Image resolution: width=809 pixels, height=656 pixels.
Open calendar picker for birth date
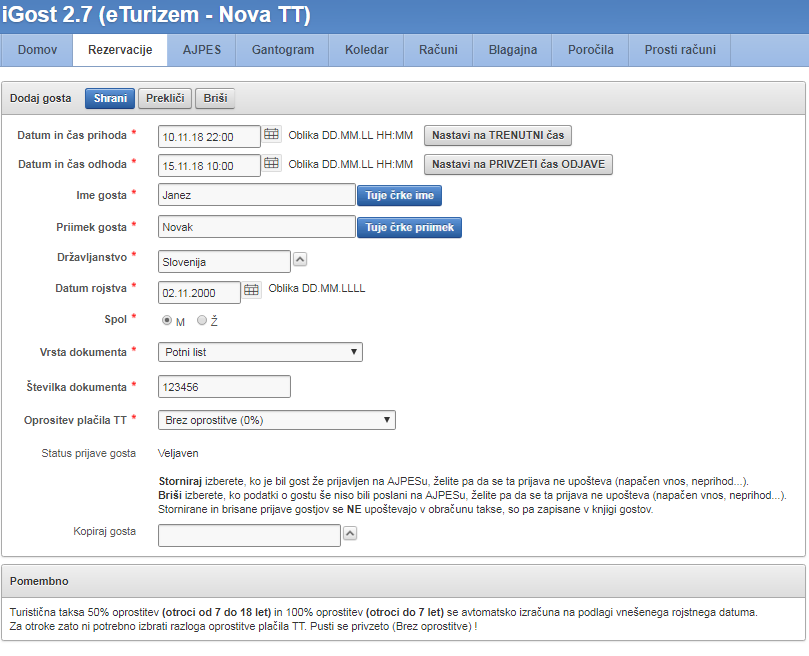click(251, 290)
